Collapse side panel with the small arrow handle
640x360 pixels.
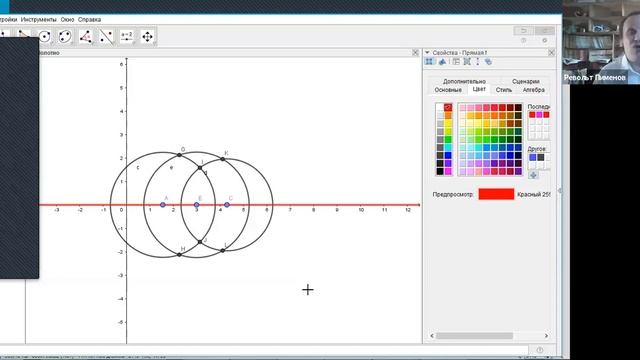pyautogui.click(x=560, y=190)
